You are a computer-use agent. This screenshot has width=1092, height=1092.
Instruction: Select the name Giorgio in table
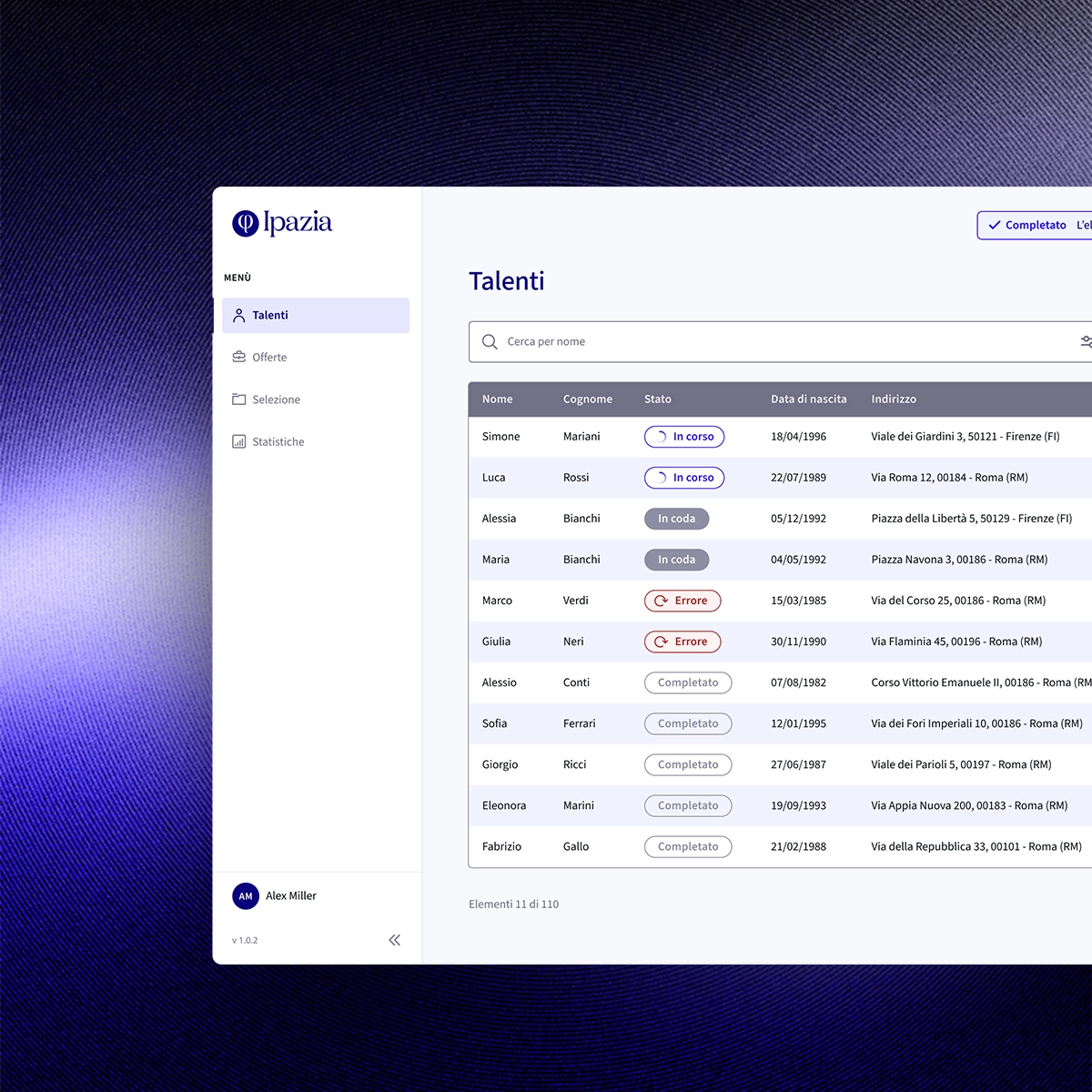[x=500, y=764]
